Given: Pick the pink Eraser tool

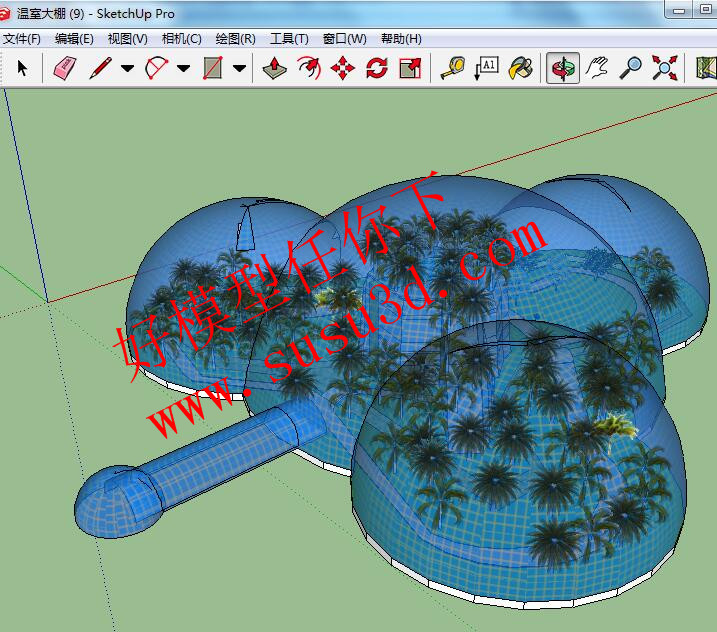Looking at the screenshot, I should 65,68.
